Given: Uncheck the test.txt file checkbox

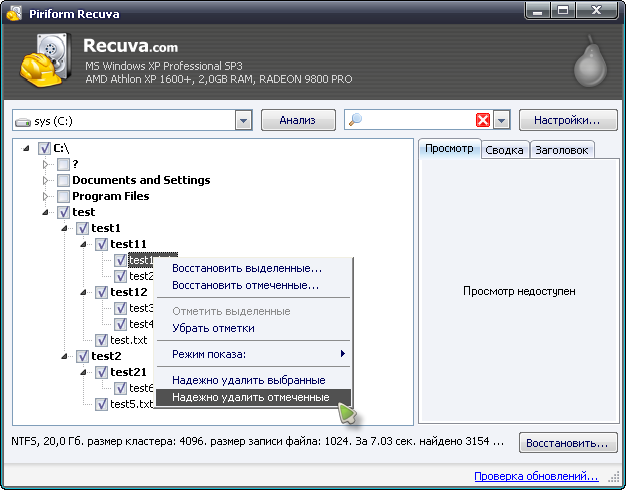Looking at the screenshot, I should [x=101, y=340].
